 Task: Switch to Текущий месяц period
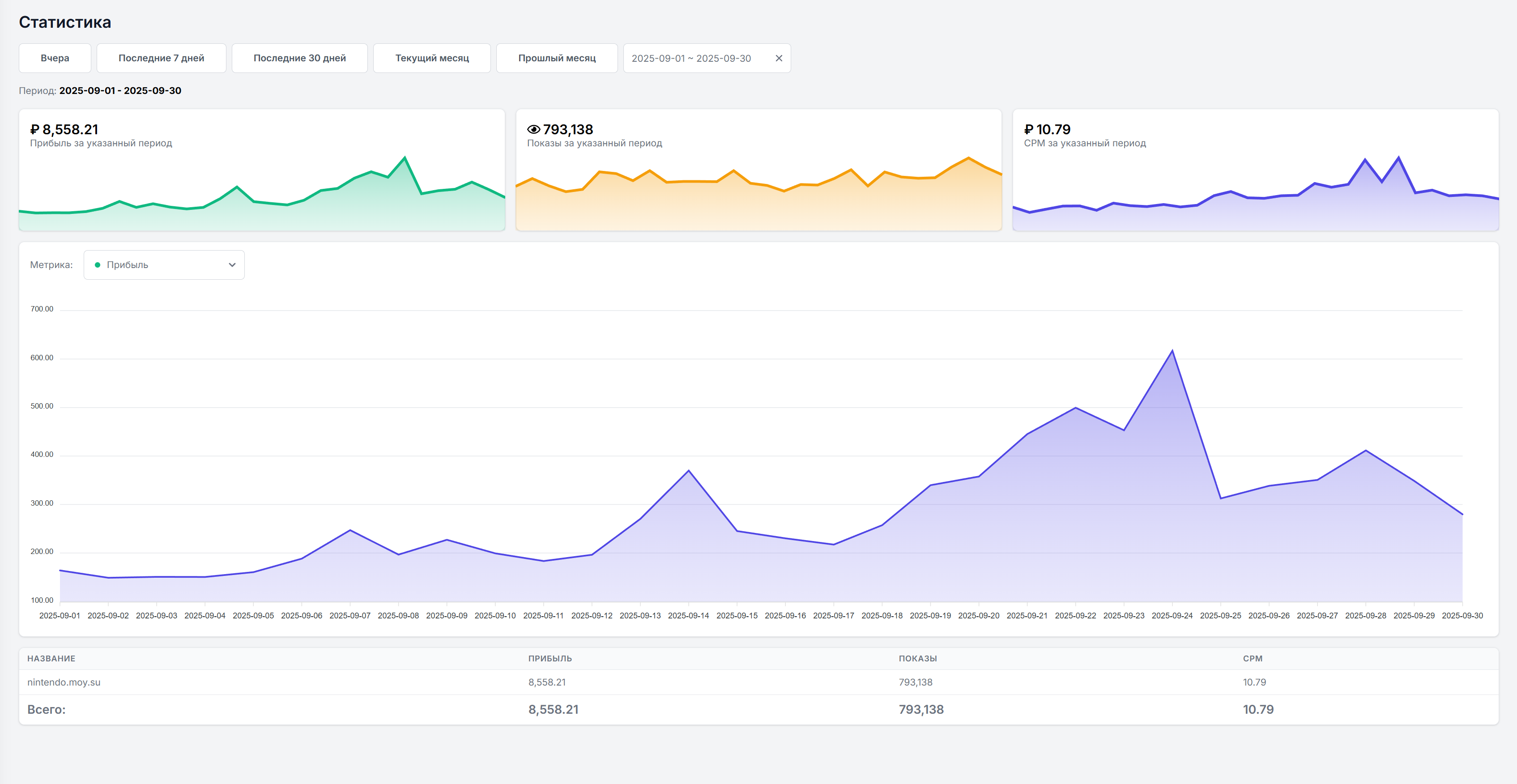pos(432,58)
